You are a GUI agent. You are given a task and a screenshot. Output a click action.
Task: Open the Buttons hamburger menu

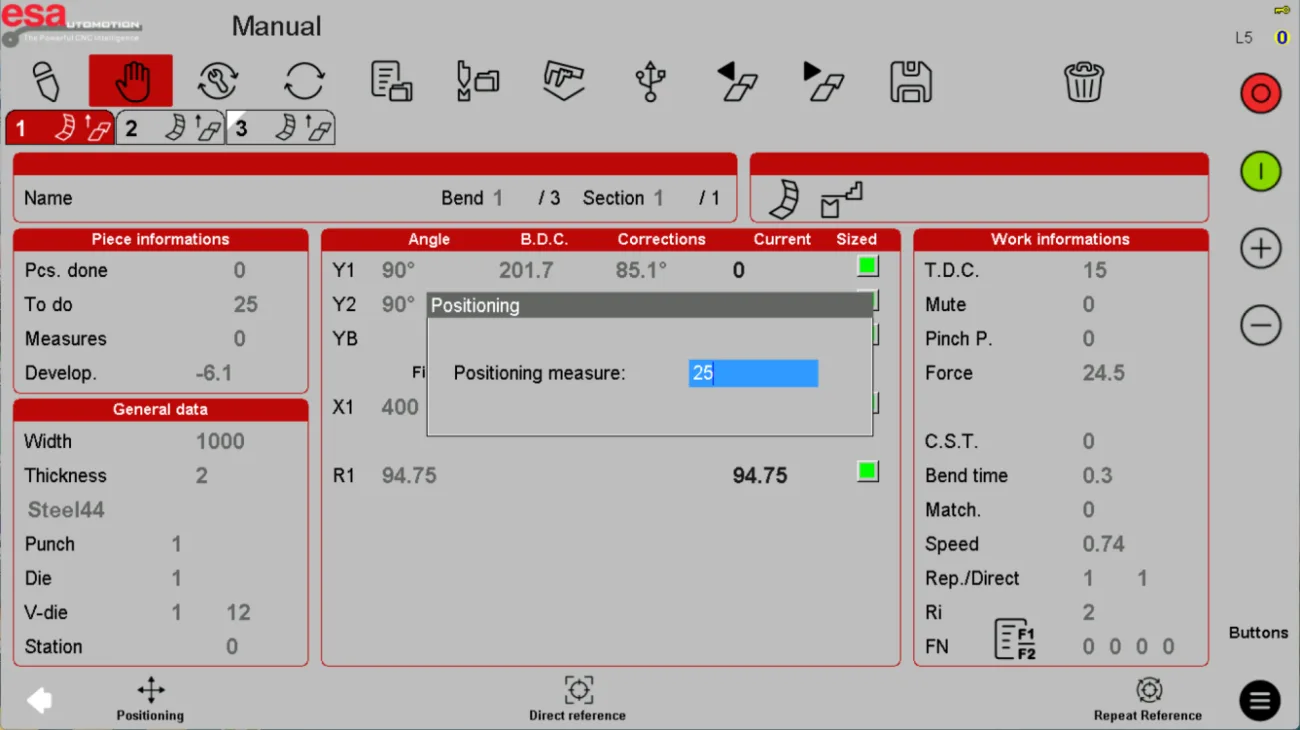pyautogui.click(x=1260, y=701)
